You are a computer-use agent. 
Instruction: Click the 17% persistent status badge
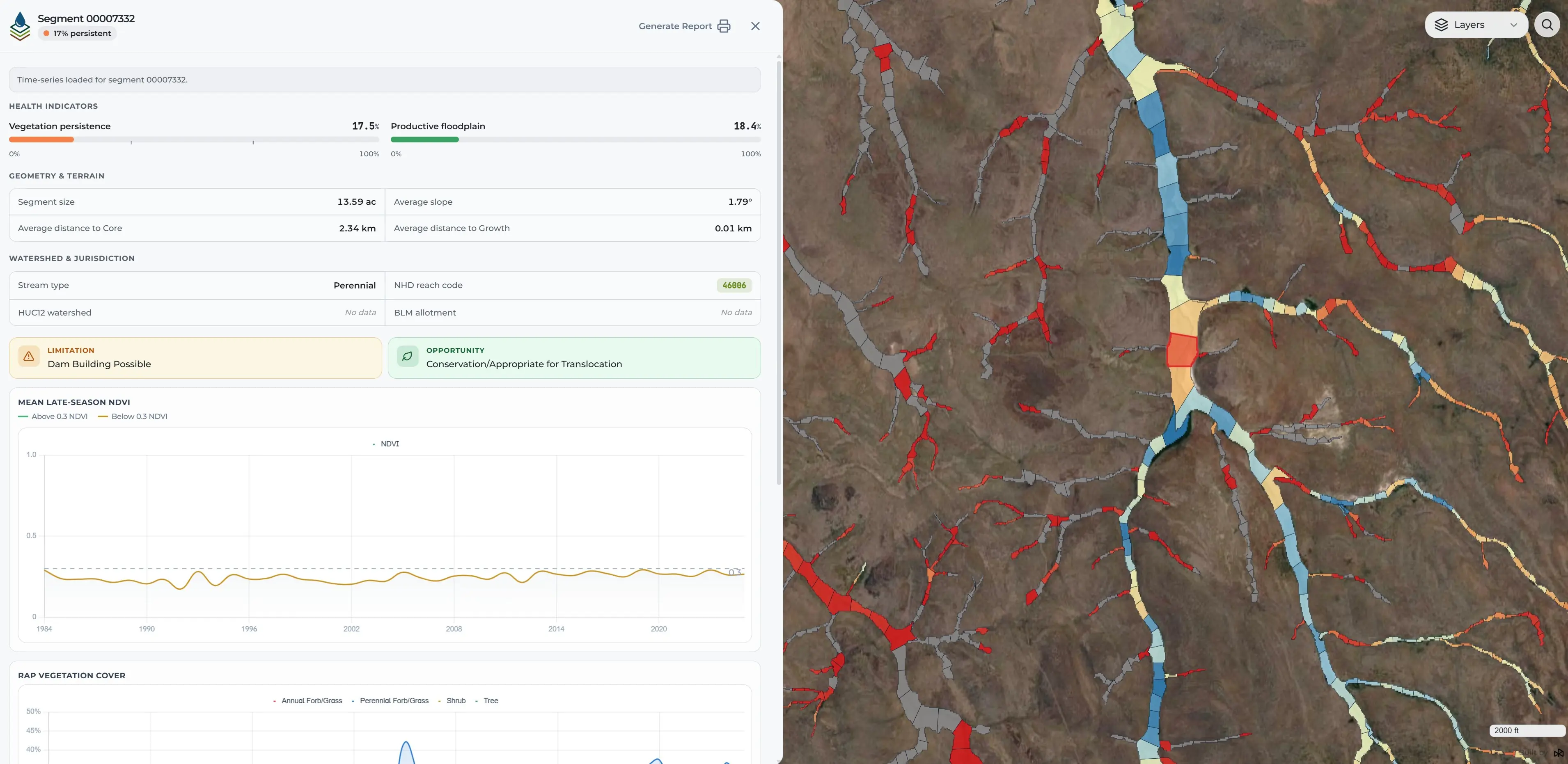pos(77,34)
